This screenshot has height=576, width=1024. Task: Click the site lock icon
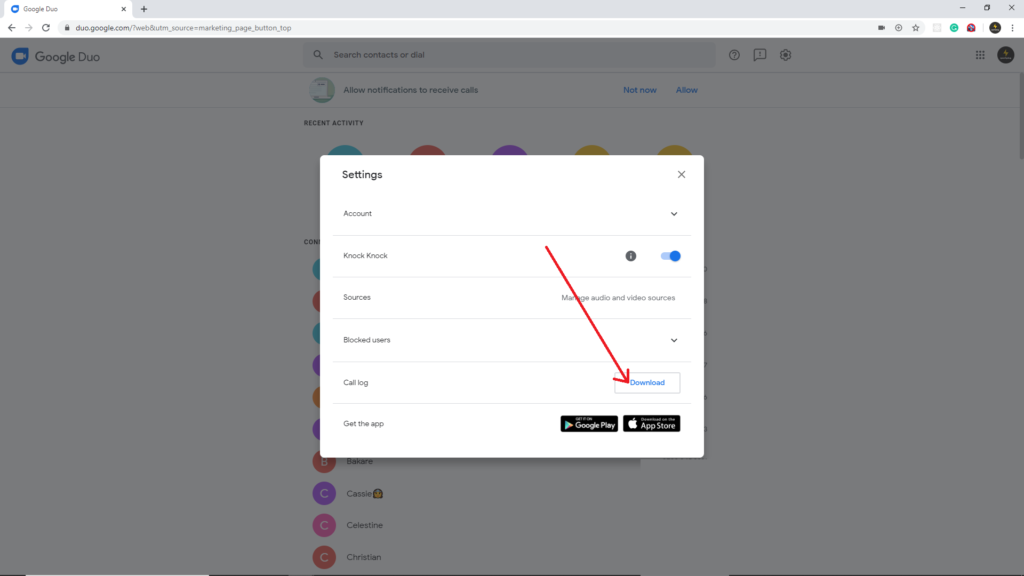point(67,28)
